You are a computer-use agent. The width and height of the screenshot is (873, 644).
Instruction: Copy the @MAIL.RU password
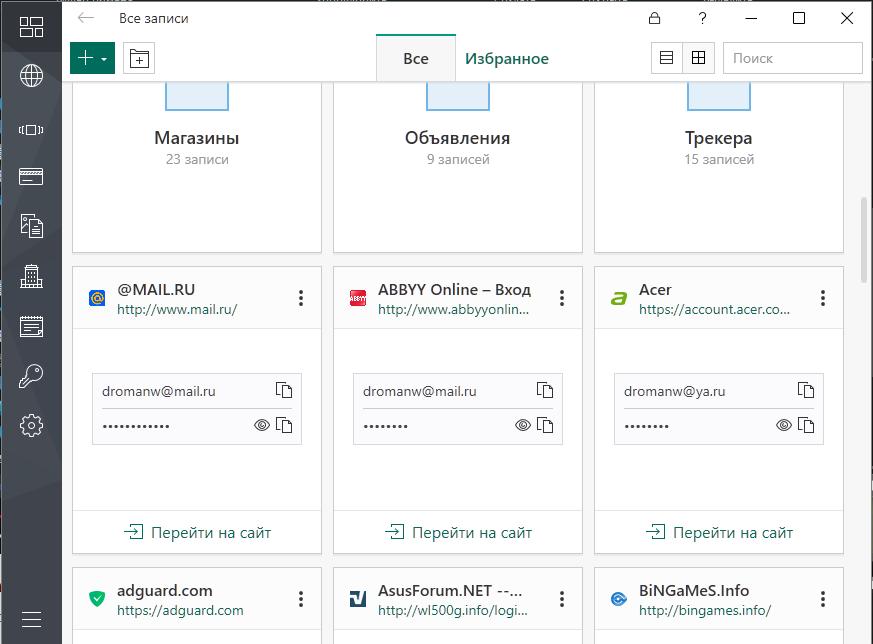(284, 425)
